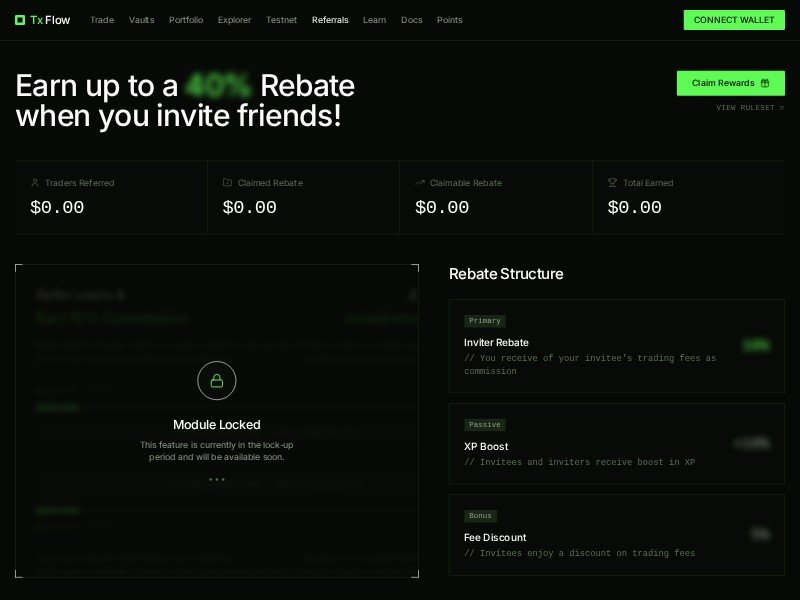Click the TxFlow logo icon
Screen dimensions: 800x600
20,20
